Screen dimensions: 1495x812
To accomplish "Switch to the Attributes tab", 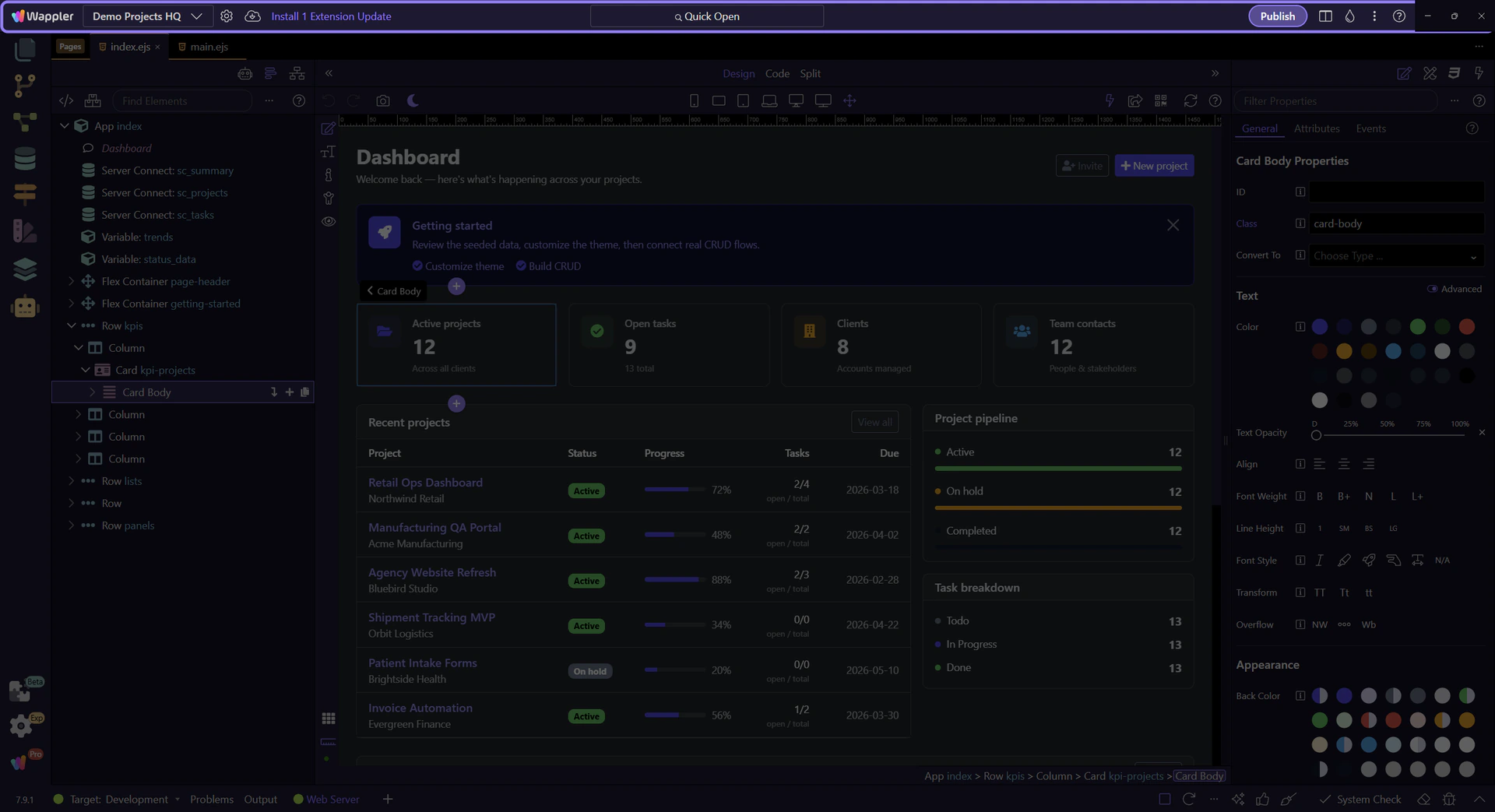I will (x=1316, y=128).
